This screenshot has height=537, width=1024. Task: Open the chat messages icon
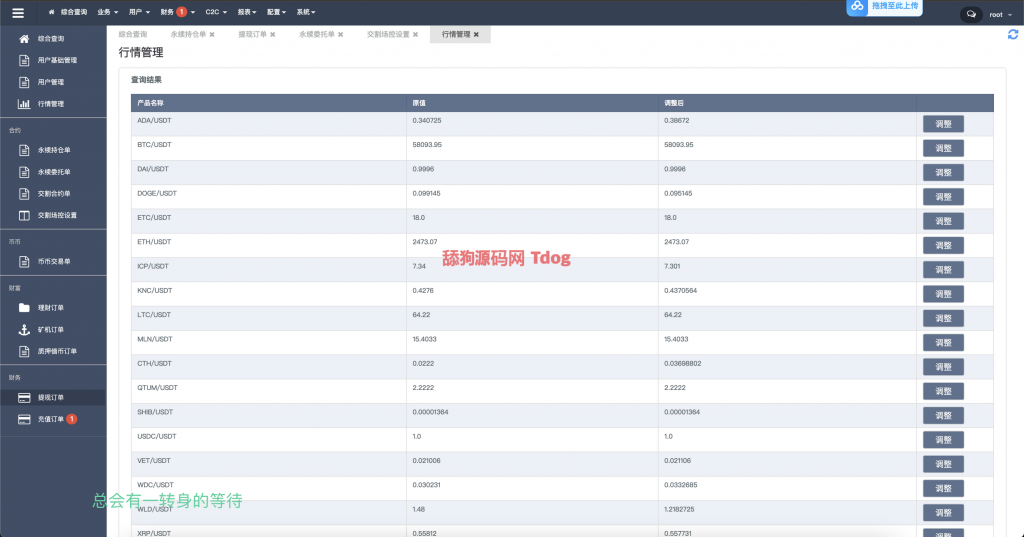coord(971,14)
